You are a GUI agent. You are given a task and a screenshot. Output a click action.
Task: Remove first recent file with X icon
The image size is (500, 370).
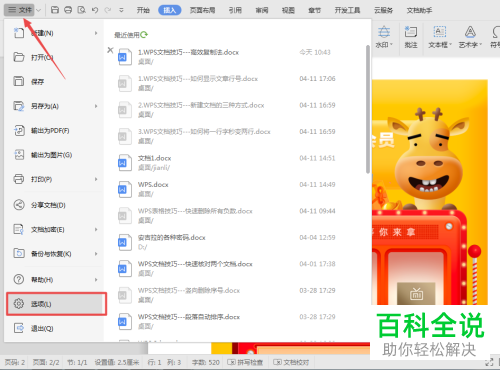coord(110,50)
